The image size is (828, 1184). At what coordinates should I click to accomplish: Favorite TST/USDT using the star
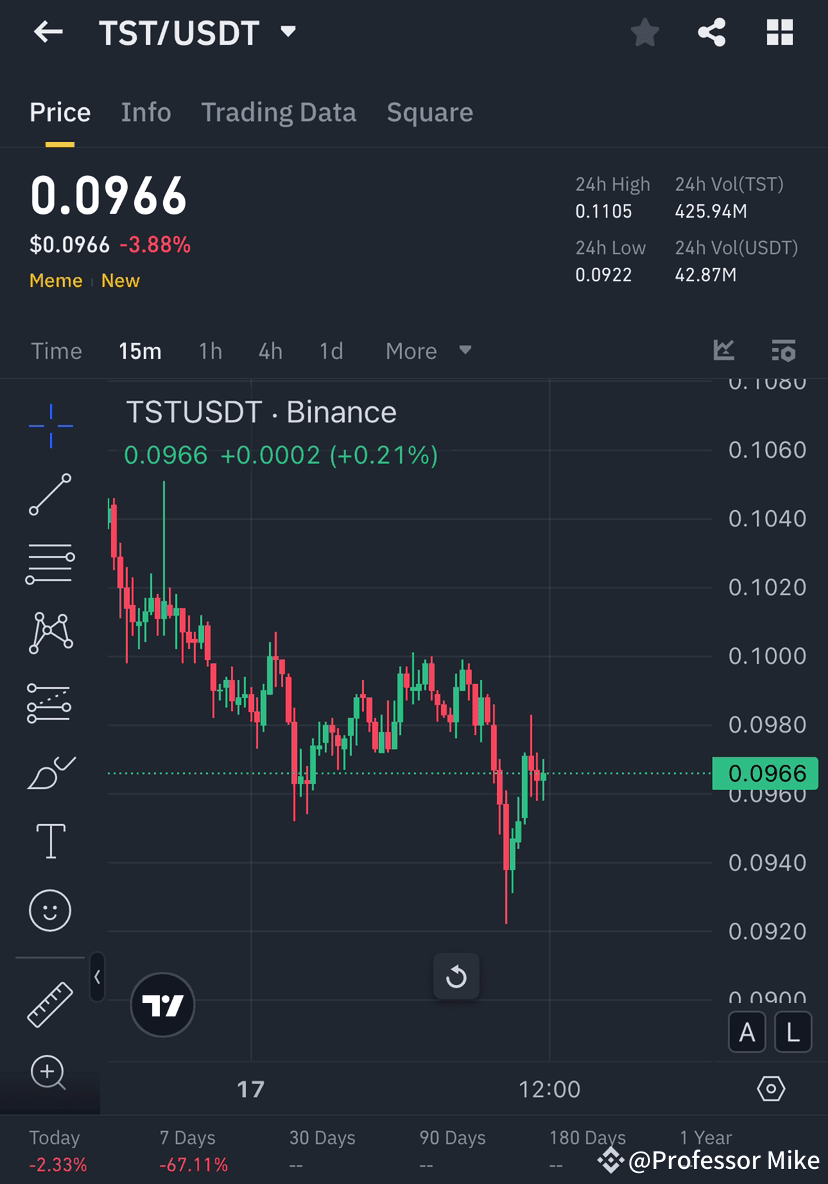pos(644,32)
